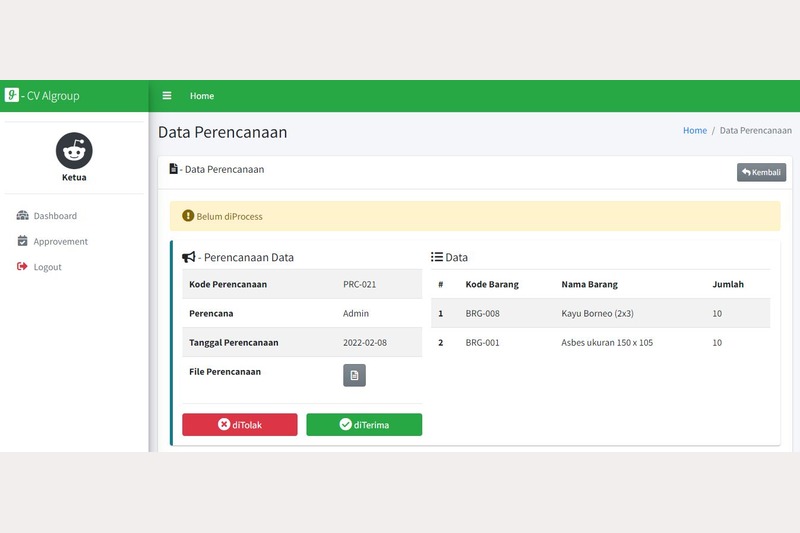Image resolution: width=800 pixels, height=533 pixels.
Task: Click the Logout icon in sidebar
Action: (x=23, y=267)
